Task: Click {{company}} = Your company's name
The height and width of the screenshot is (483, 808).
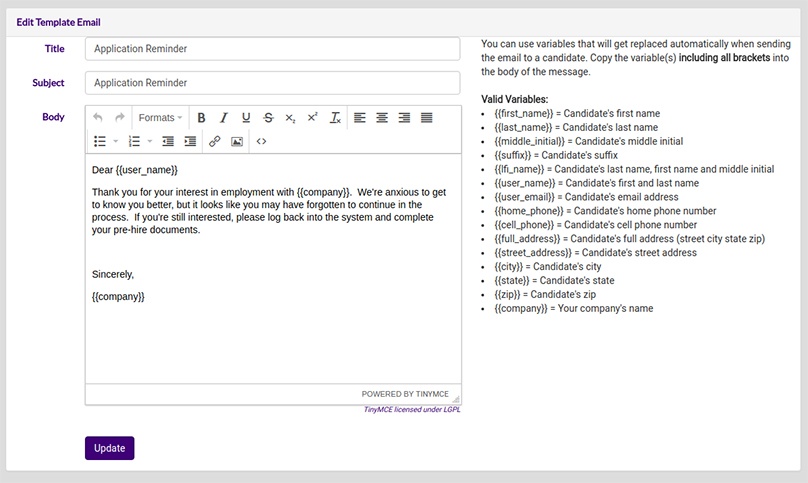Action: [x=574, y=308]
